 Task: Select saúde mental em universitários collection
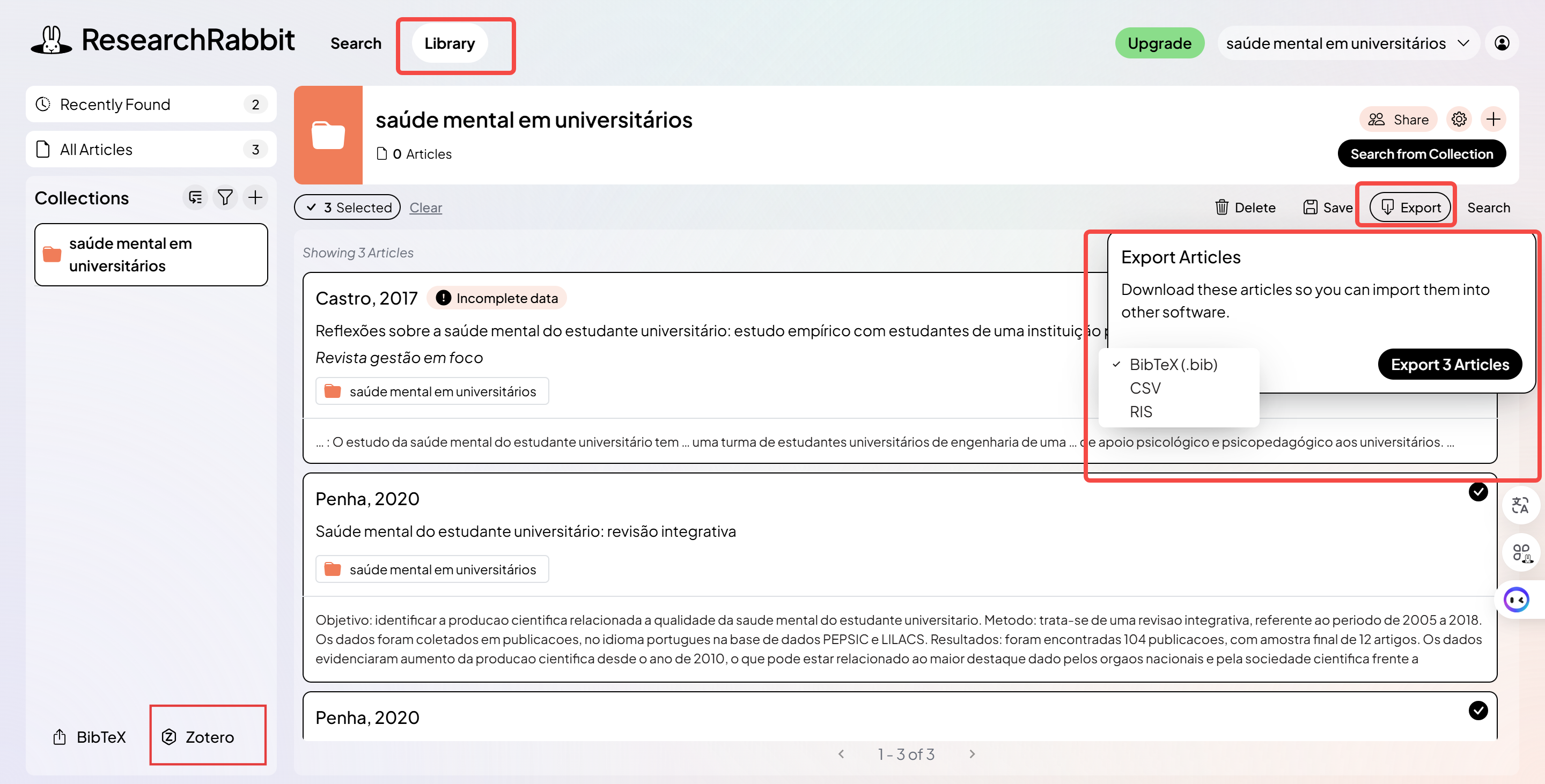click(x=151, y=255)
